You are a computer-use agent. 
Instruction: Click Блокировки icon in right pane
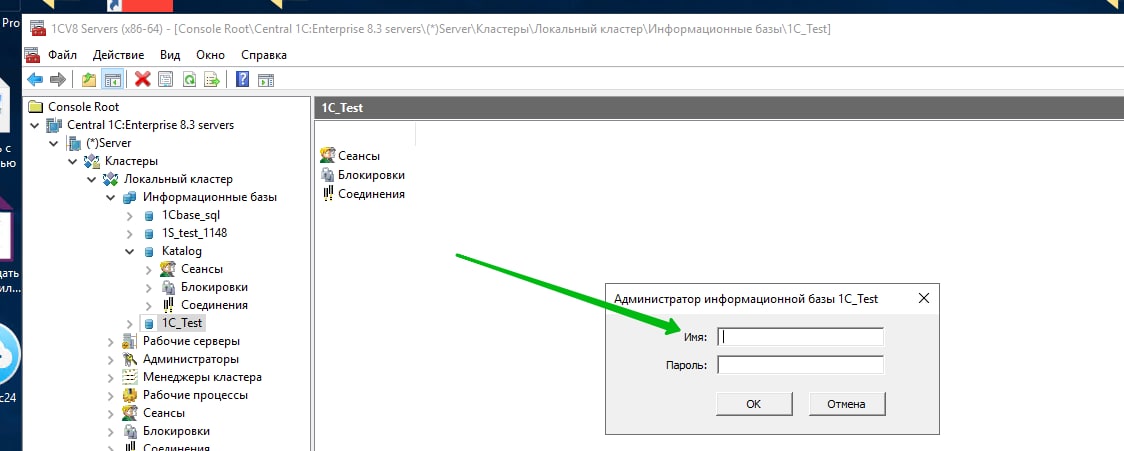(328, 175)
